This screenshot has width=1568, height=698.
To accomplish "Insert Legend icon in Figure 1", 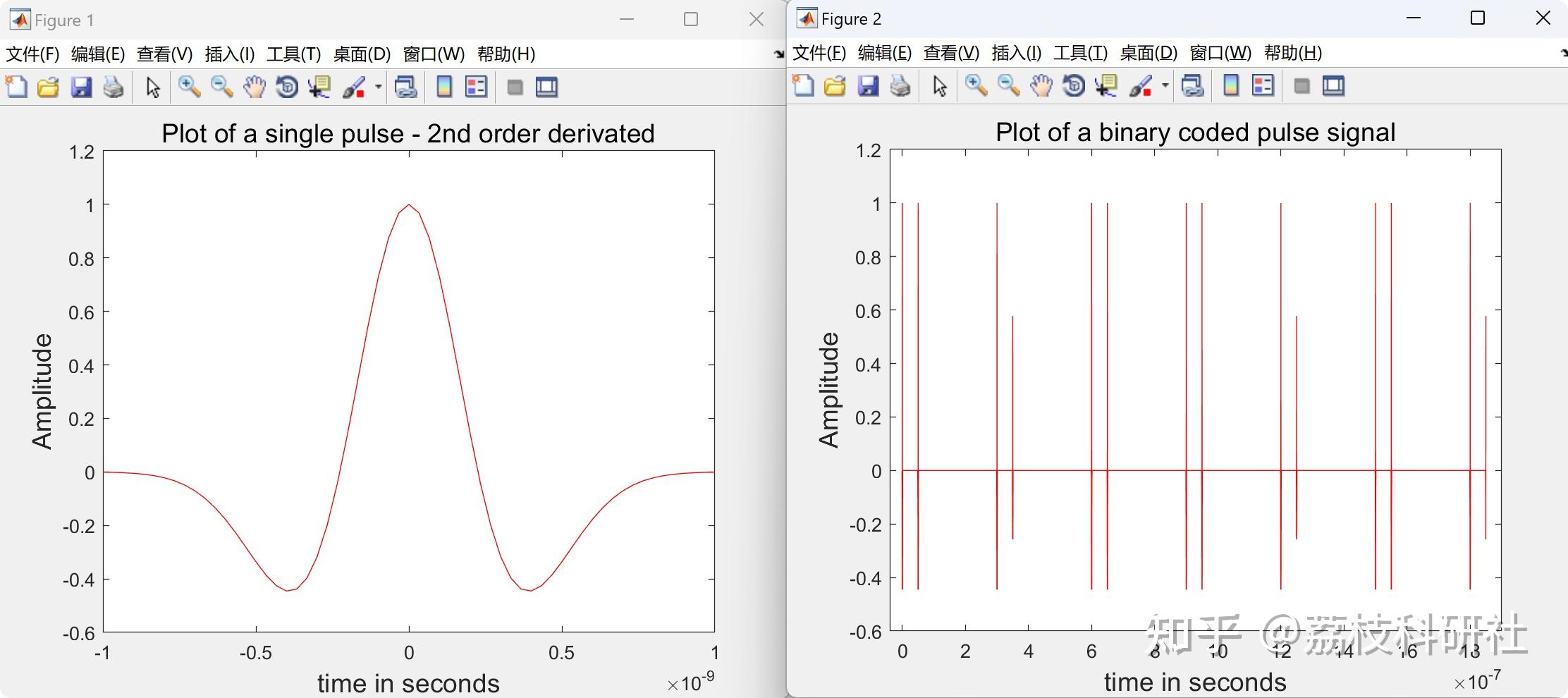I will click(x=477, y=87).
